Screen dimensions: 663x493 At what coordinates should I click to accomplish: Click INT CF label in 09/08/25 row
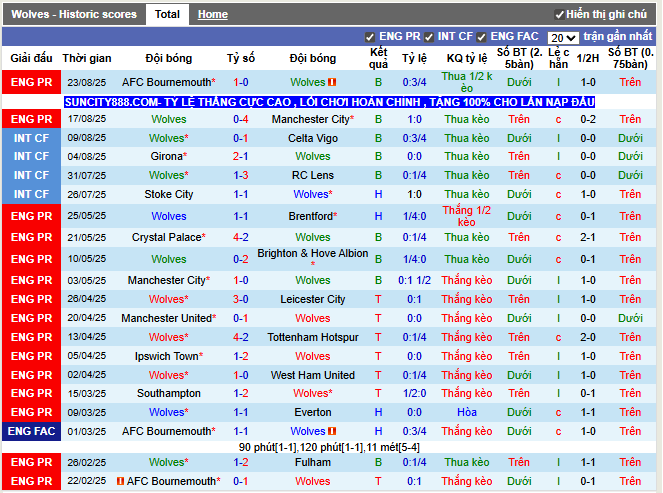[x=31, y=138]
